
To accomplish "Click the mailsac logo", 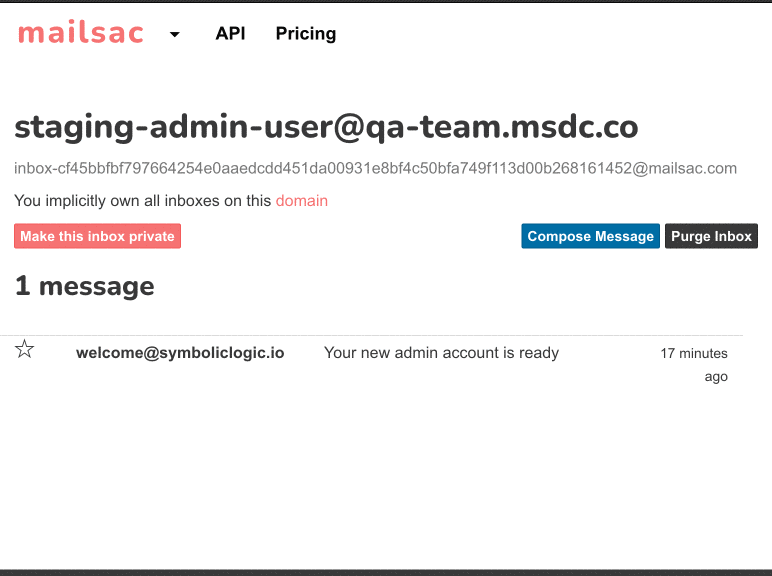I will pos(81,32).
